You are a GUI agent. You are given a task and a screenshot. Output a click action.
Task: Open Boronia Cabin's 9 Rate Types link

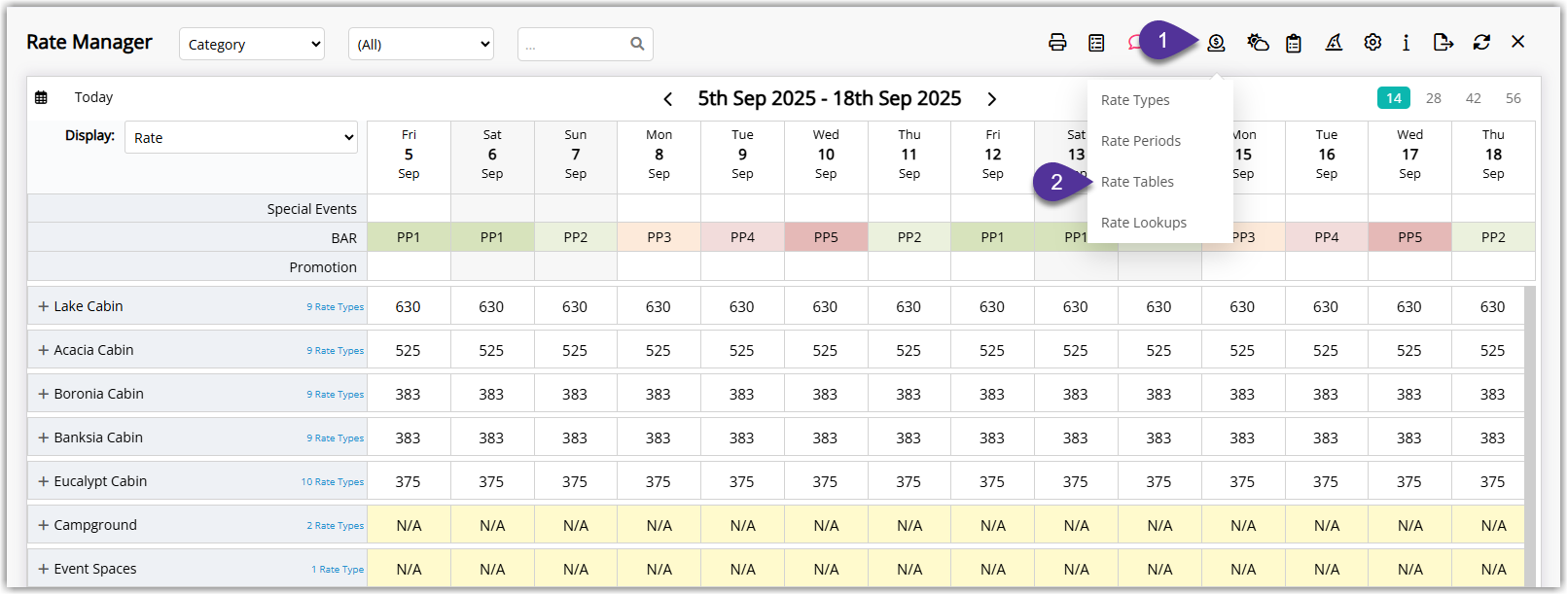tap(336, 395)
